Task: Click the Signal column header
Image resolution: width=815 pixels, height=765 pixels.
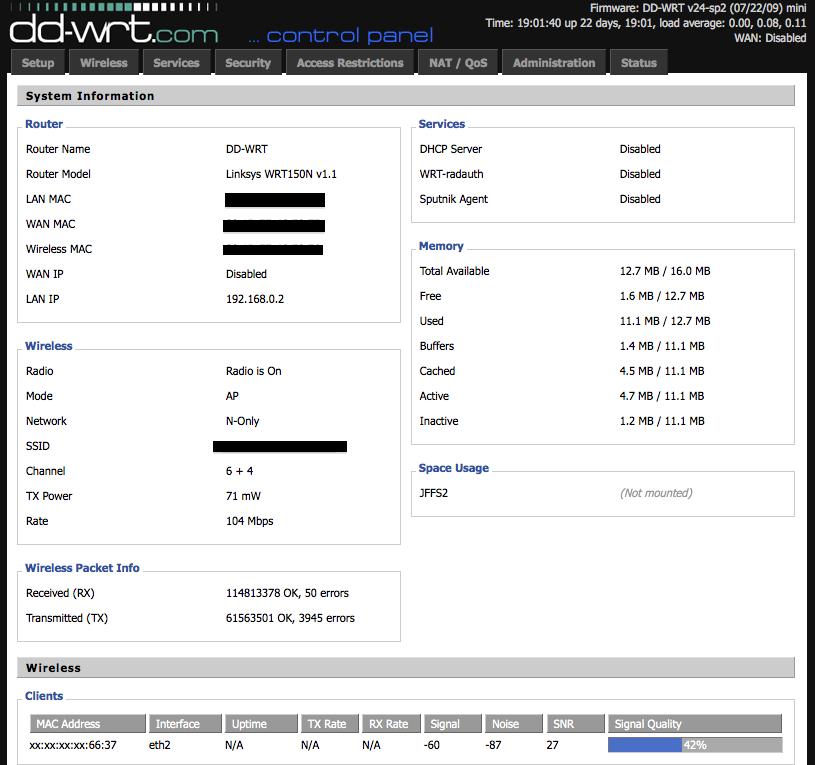Action: pyautogui.click(x=453, y=723)
